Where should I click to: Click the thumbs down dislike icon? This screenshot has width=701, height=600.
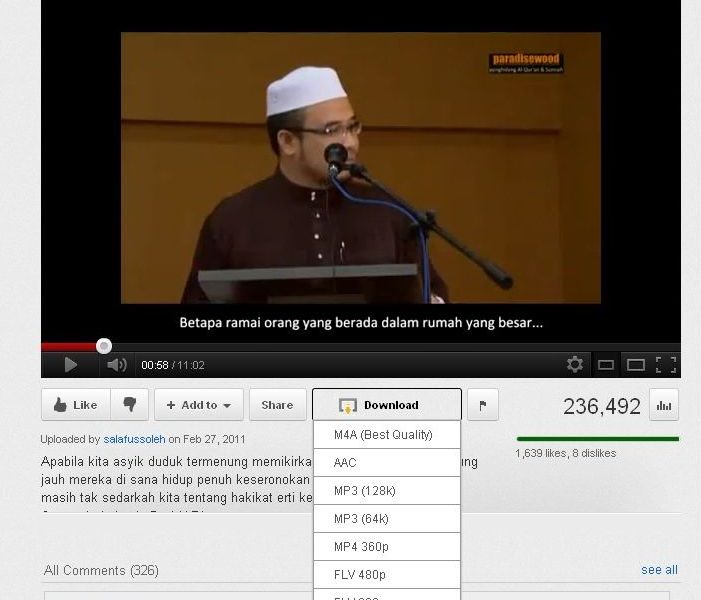click(130, 405)
